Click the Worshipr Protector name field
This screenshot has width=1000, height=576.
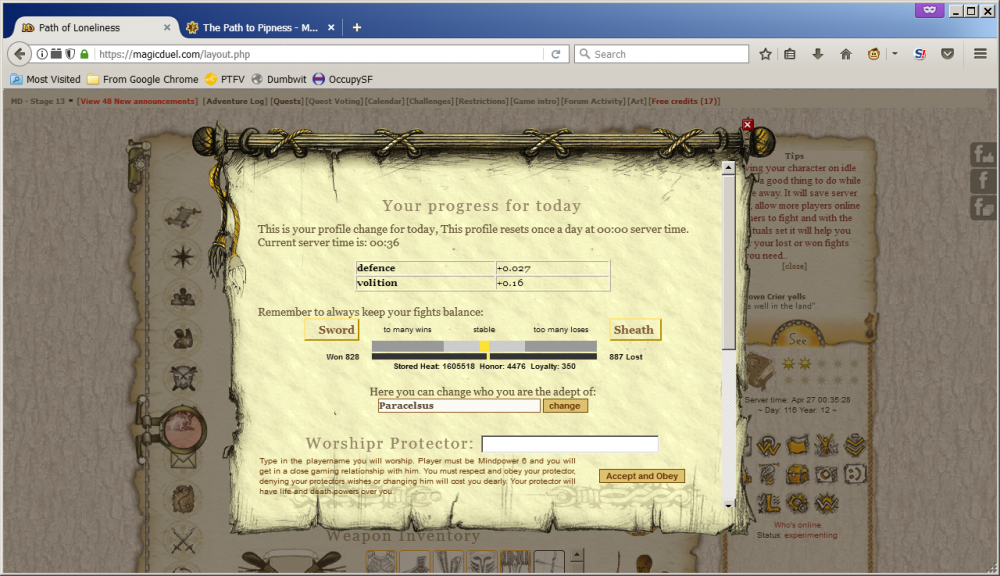[x=570, y=444]
